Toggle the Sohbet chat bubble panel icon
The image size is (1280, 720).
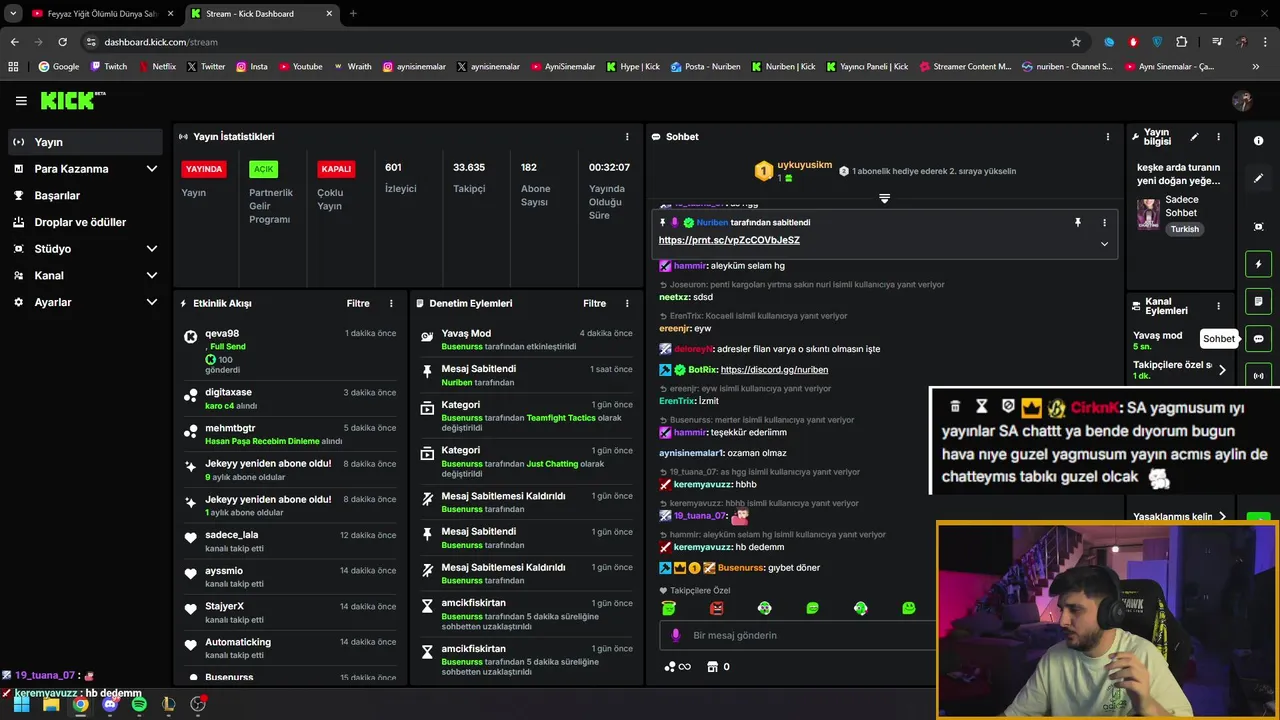click(x=1258, y=339)
